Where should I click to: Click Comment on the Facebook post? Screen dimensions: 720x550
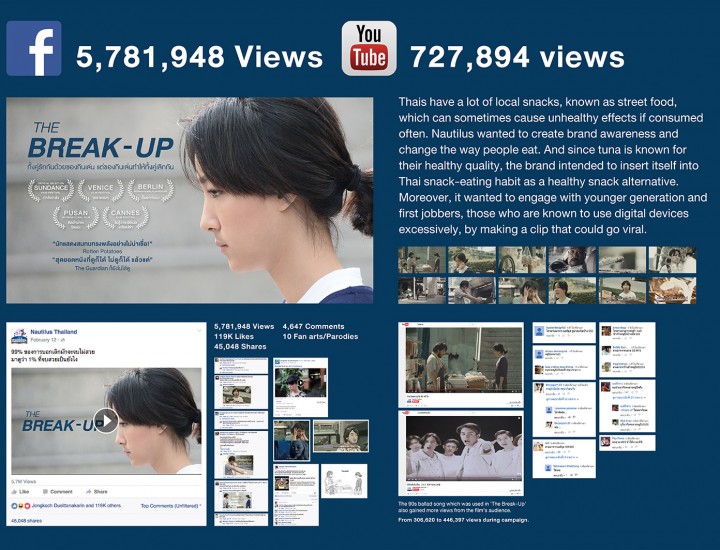(x=57, y=491)
